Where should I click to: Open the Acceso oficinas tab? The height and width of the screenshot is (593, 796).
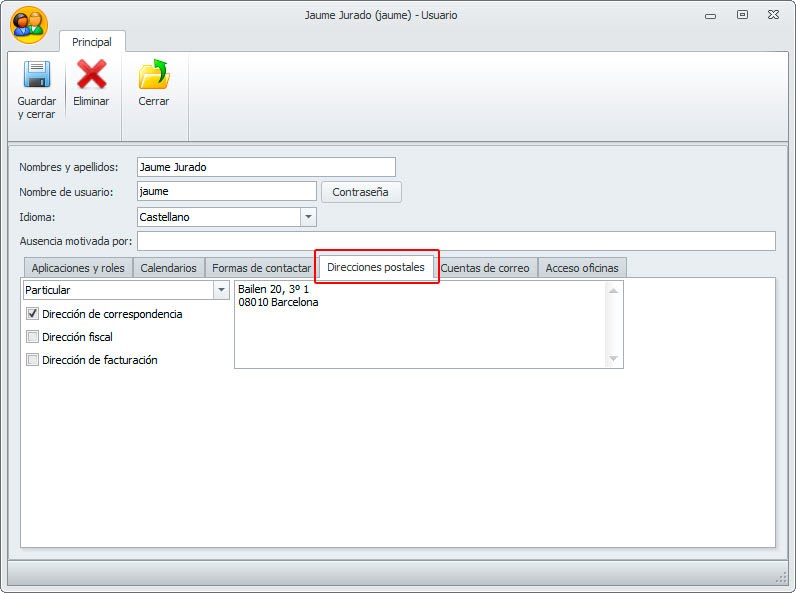click(x=582, y=268)
